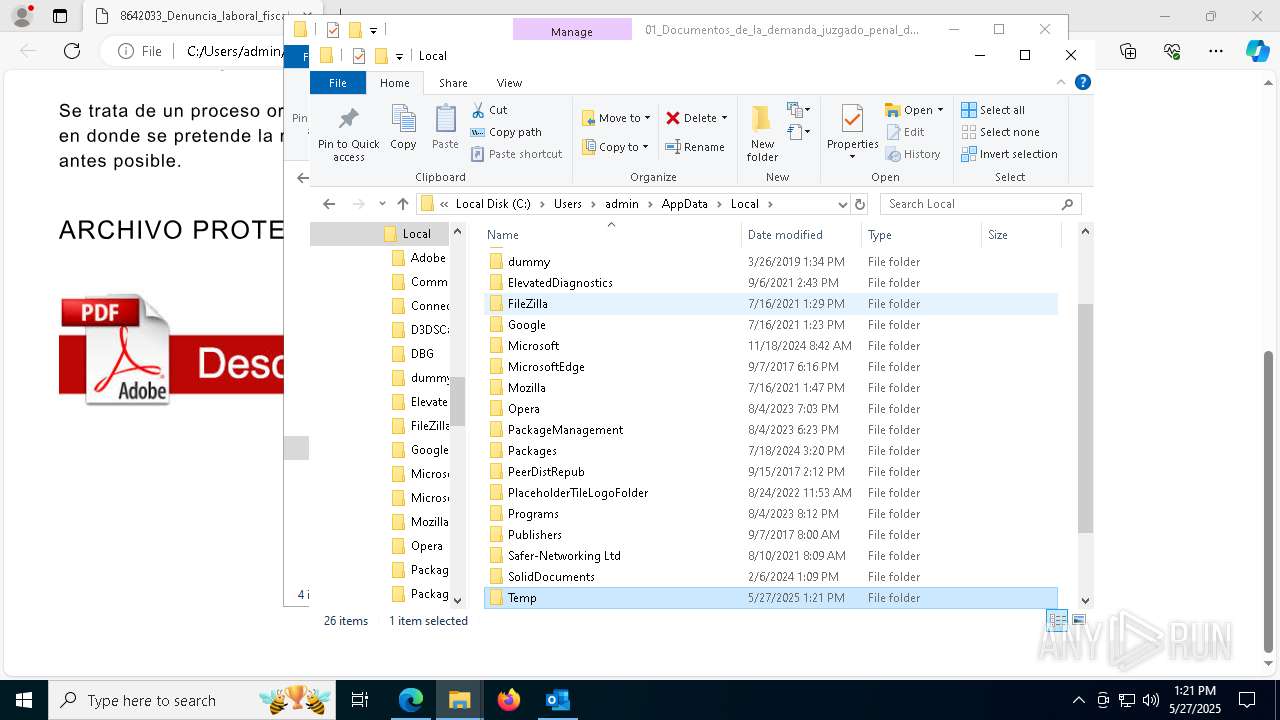Click the Paste ribbon icon
The height and width of the screenshot is (720, 1280).
pos(445,127)
